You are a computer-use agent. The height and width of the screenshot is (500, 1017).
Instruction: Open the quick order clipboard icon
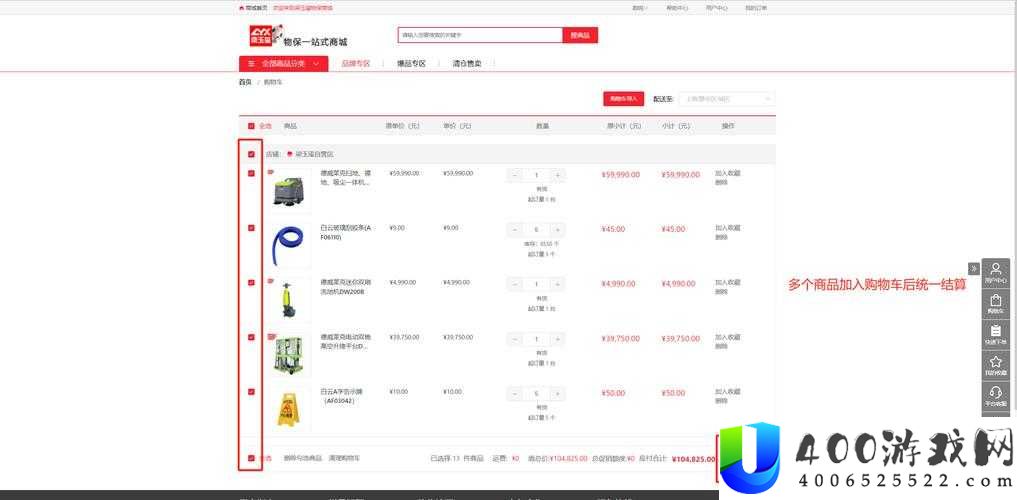point(996,334)
